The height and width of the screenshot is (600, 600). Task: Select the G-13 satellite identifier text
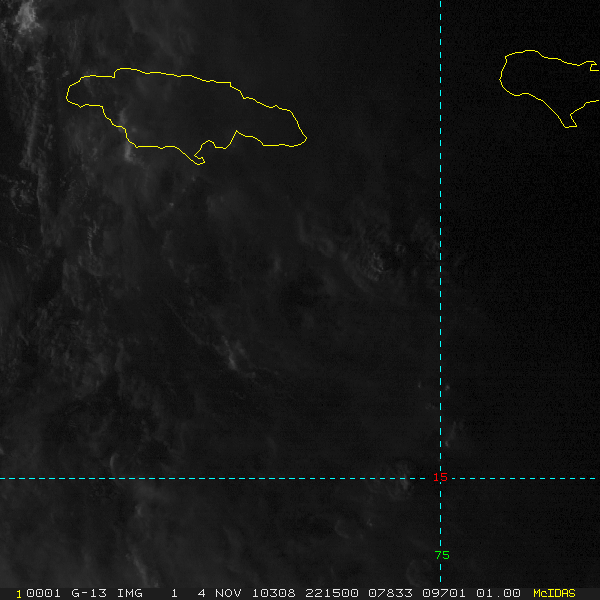pyautogui.click(x=88, y=593)
